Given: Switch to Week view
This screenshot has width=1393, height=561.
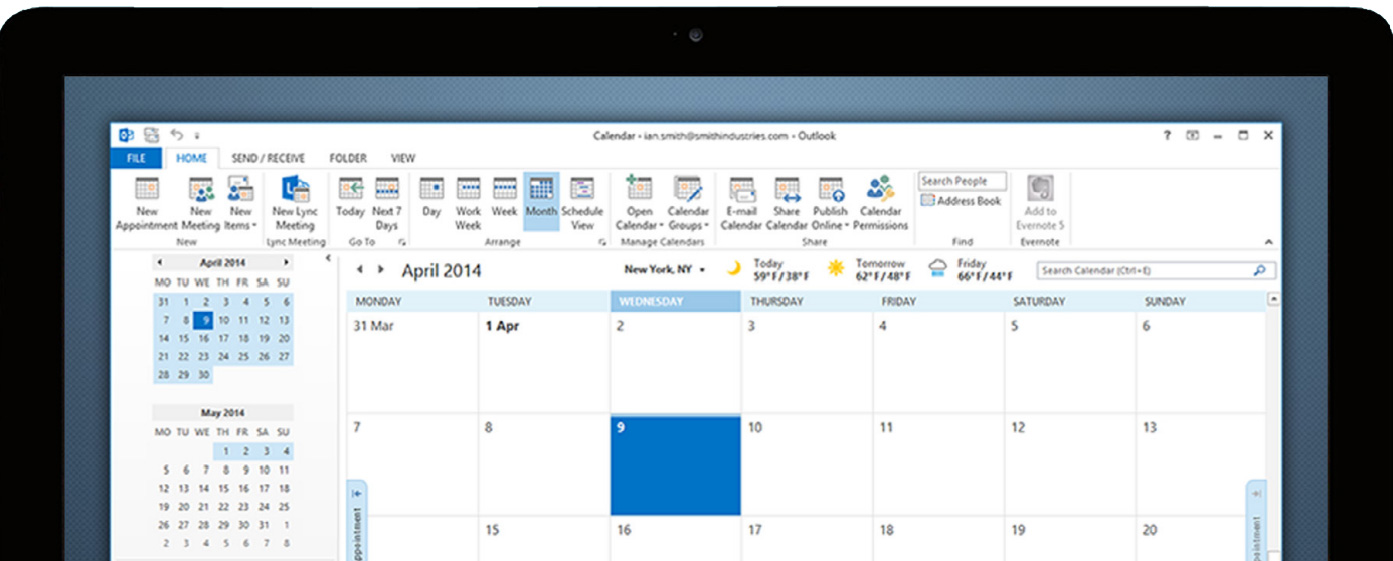Looking at the screenshot, I should pyautogui.click(x=505, y=198).
